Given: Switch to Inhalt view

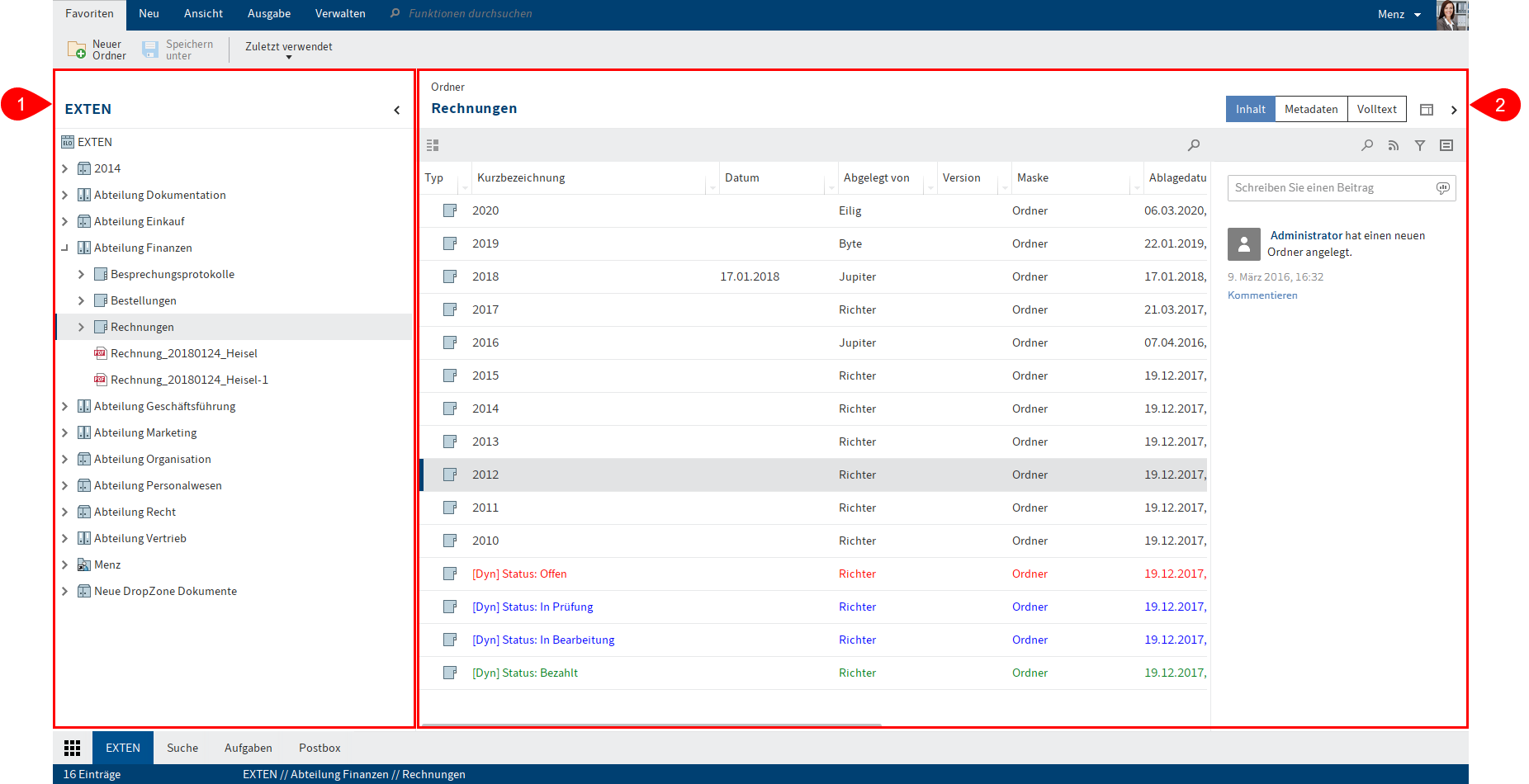Looking at the screenshot, I should (1250, 109).
